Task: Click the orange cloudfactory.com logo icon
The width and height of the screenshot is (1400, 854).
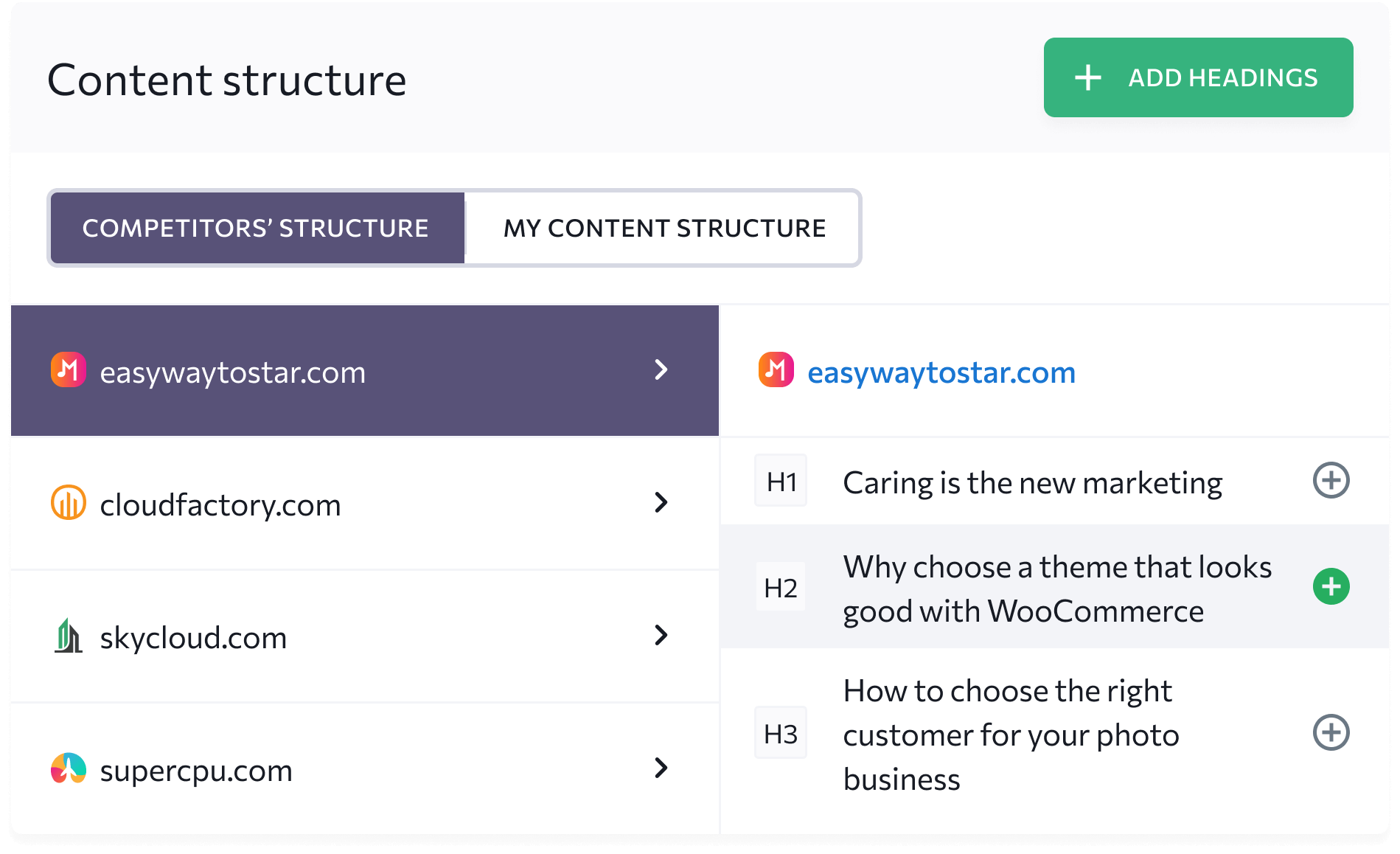Action: (x=69, y=503)
